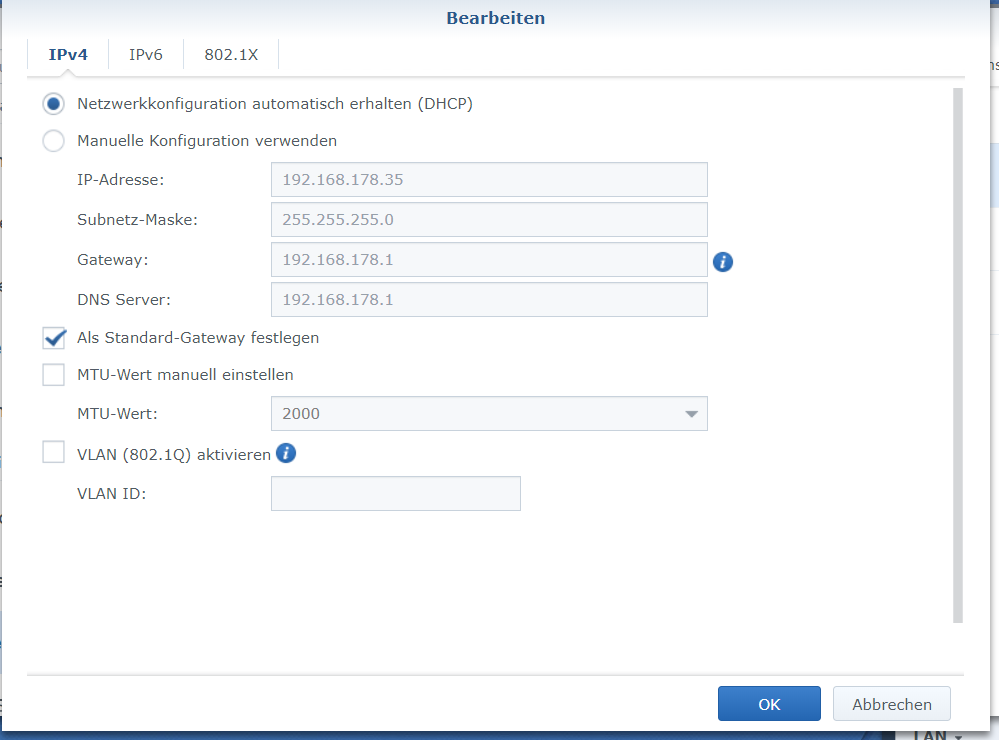Click the 'DNS Server:' label
This screenshot has height=740, width=999.
124,300
